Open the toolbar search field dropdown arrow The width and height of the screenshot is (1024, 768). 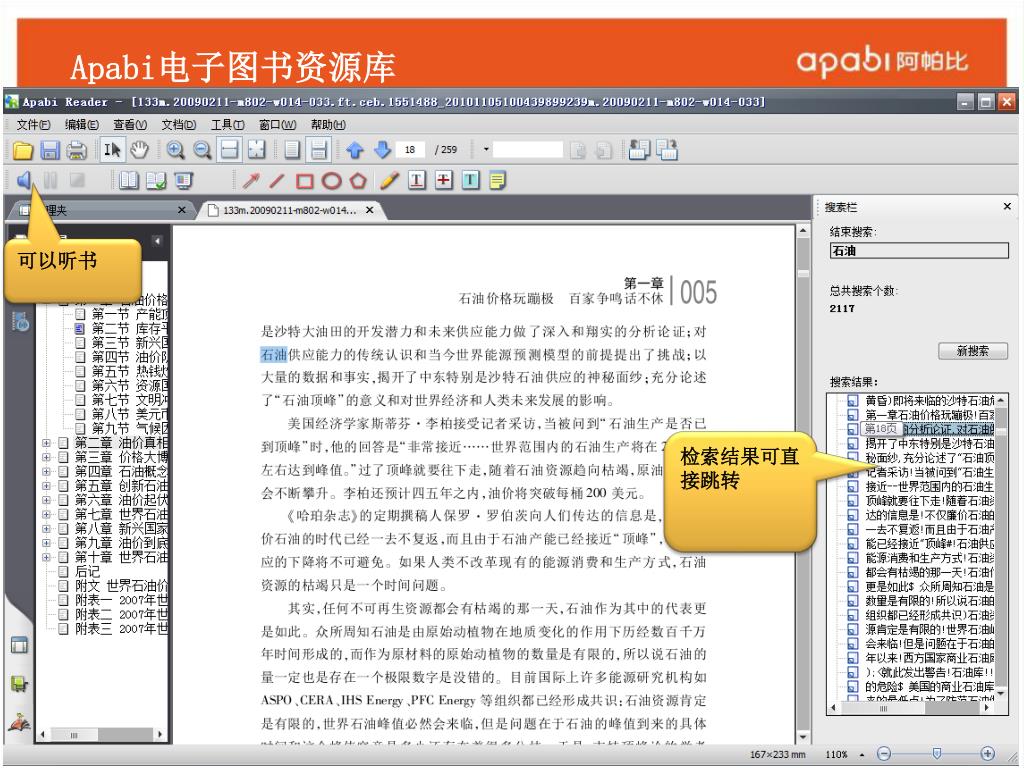[x=486, y=150]
